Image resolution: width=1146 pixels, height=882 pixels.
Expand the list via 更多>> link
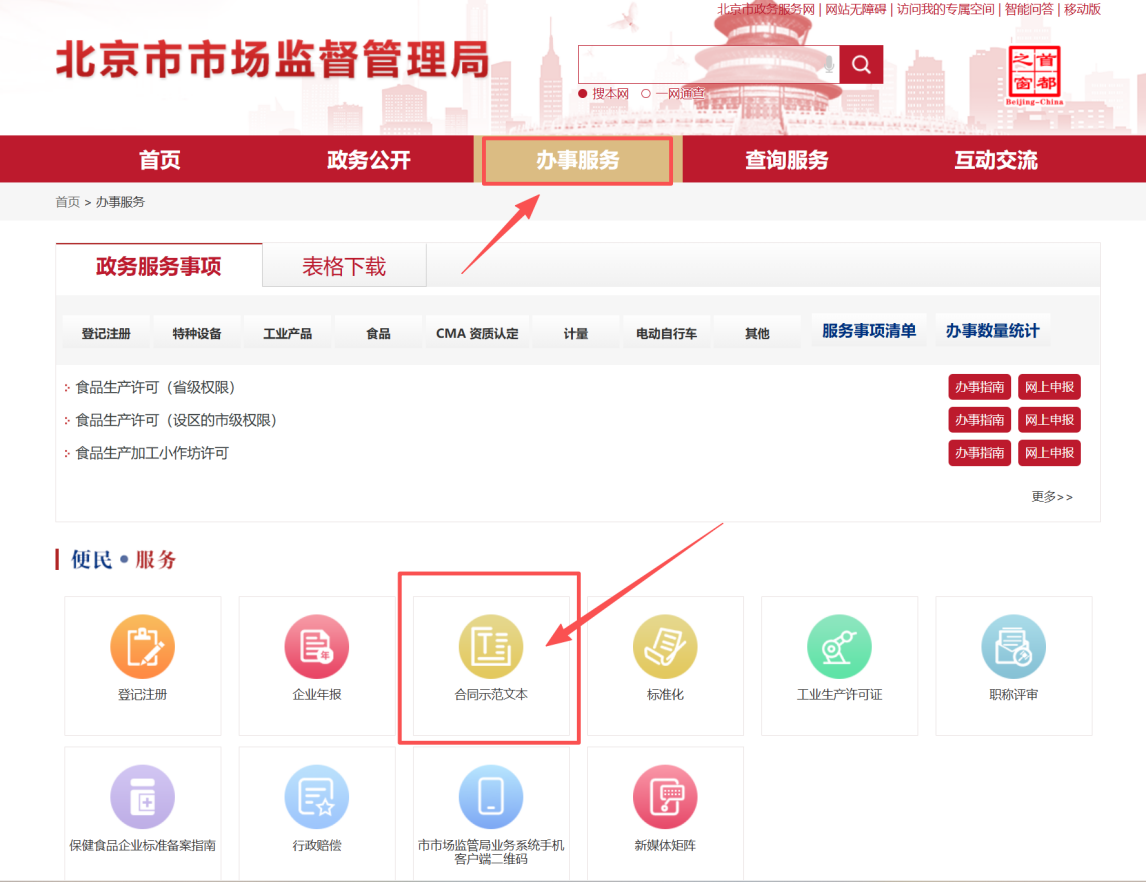[x=1052, y=497]
